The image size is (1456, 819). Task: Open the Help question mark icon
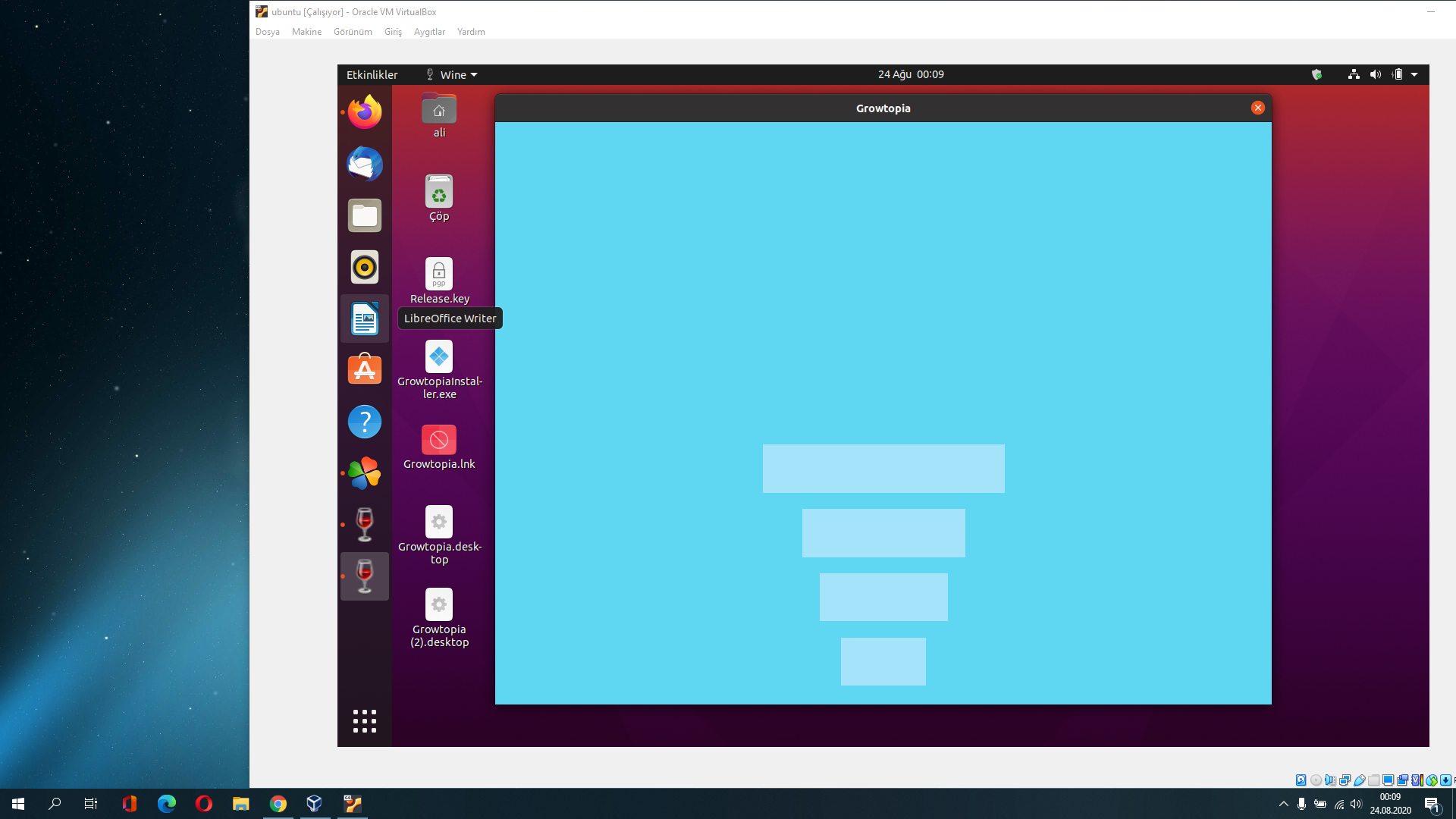click(365, 422)
